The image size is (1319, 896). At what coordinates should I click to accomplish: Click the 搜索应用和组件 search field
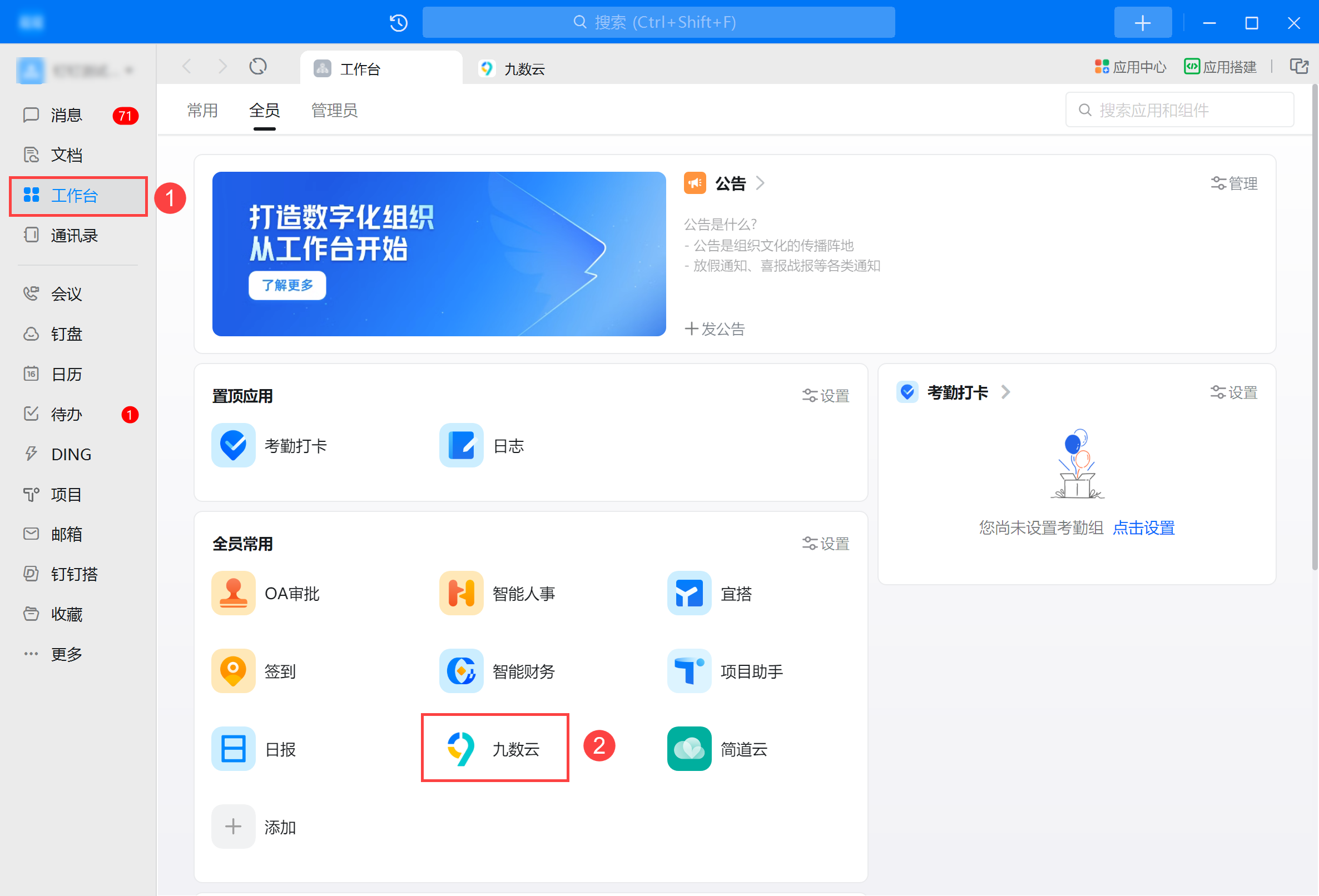pos(1179,110)
